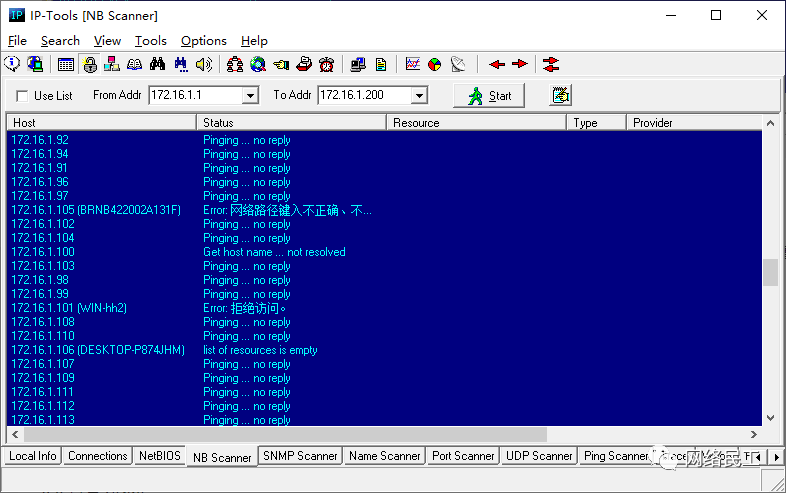Open the red telephone toolbar icon
This screenshot has height=493, width=786.
click(x=304, y=64)
